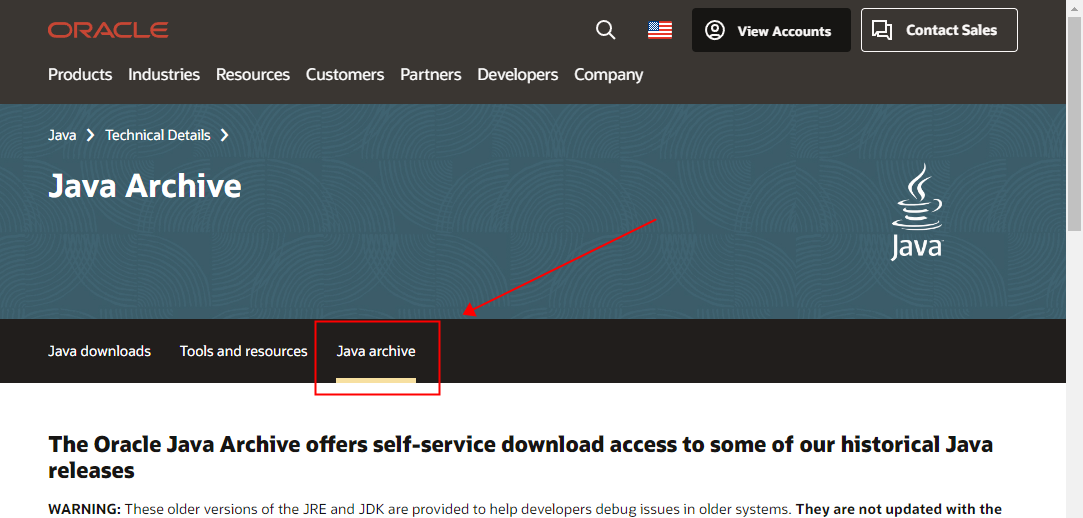This screenshot has height=518, width=1083.
Task: Open the Resources menu
Action: tap(253, 75)
